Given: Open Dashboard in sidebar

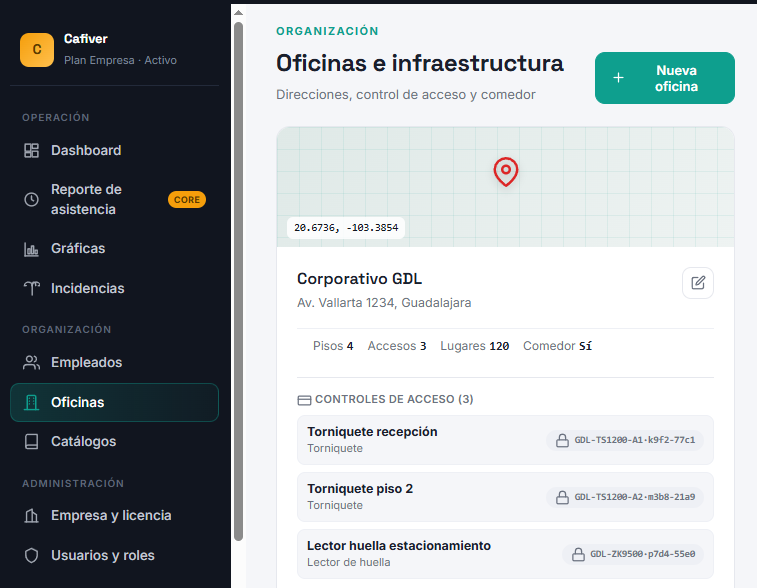Looking at the screenshot, I should pos(114,151).
